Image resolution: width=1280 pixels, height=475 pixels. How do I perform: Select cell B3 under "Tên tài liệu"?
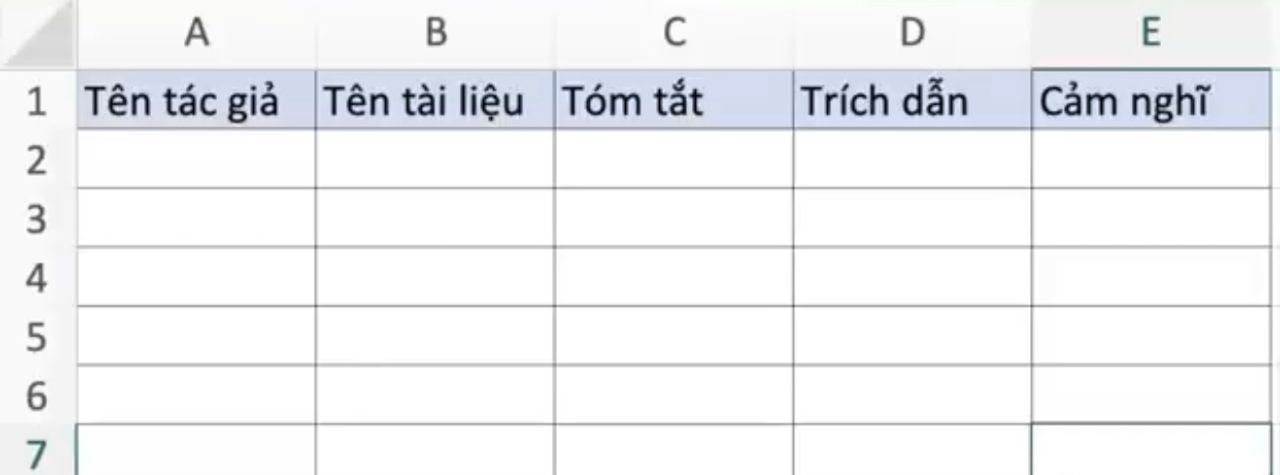(435, 218)
